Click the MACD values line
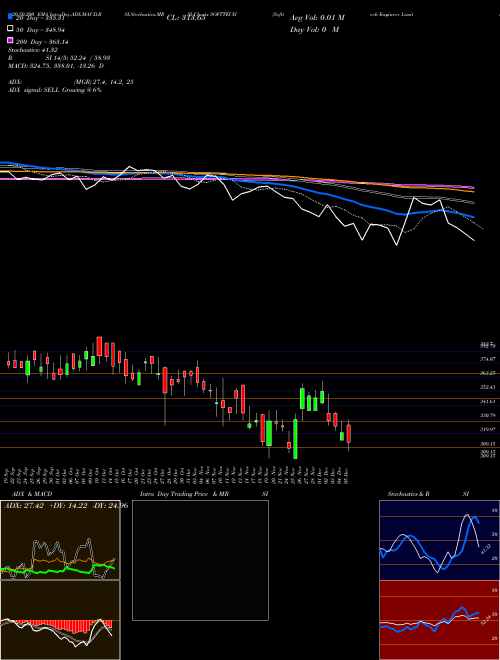Viewport: 500px width, 660px height. tap(56, 66)
